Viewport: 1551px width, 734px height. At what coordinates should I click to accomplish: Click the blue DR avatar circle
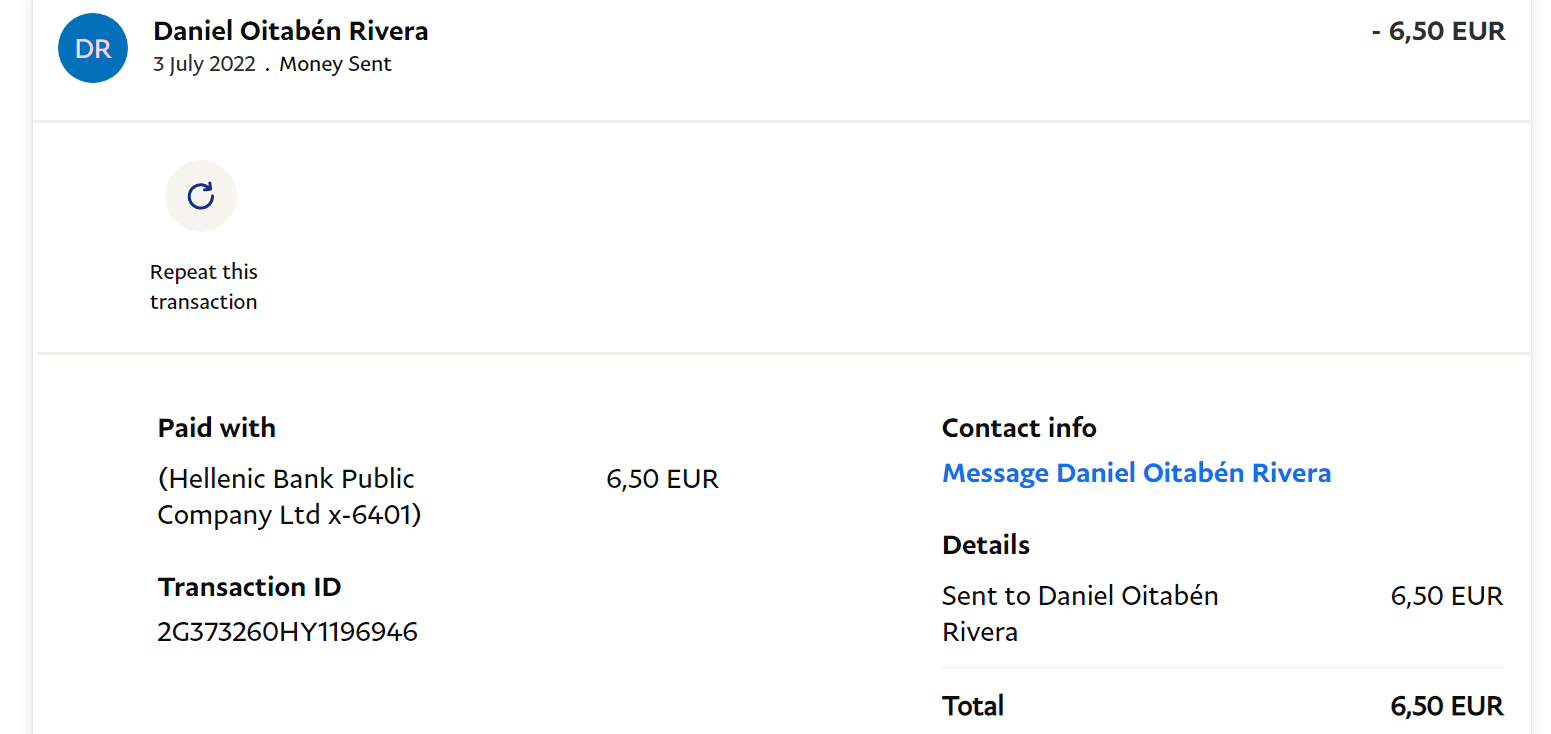coord(93,48)
